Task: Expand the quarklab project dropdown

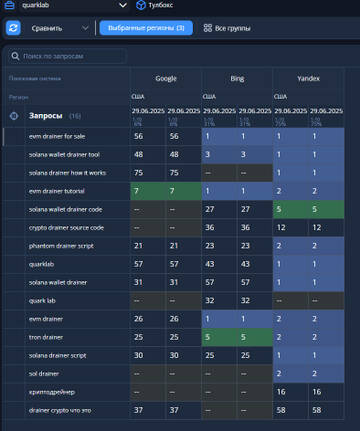Action: (x=123, y=5)
